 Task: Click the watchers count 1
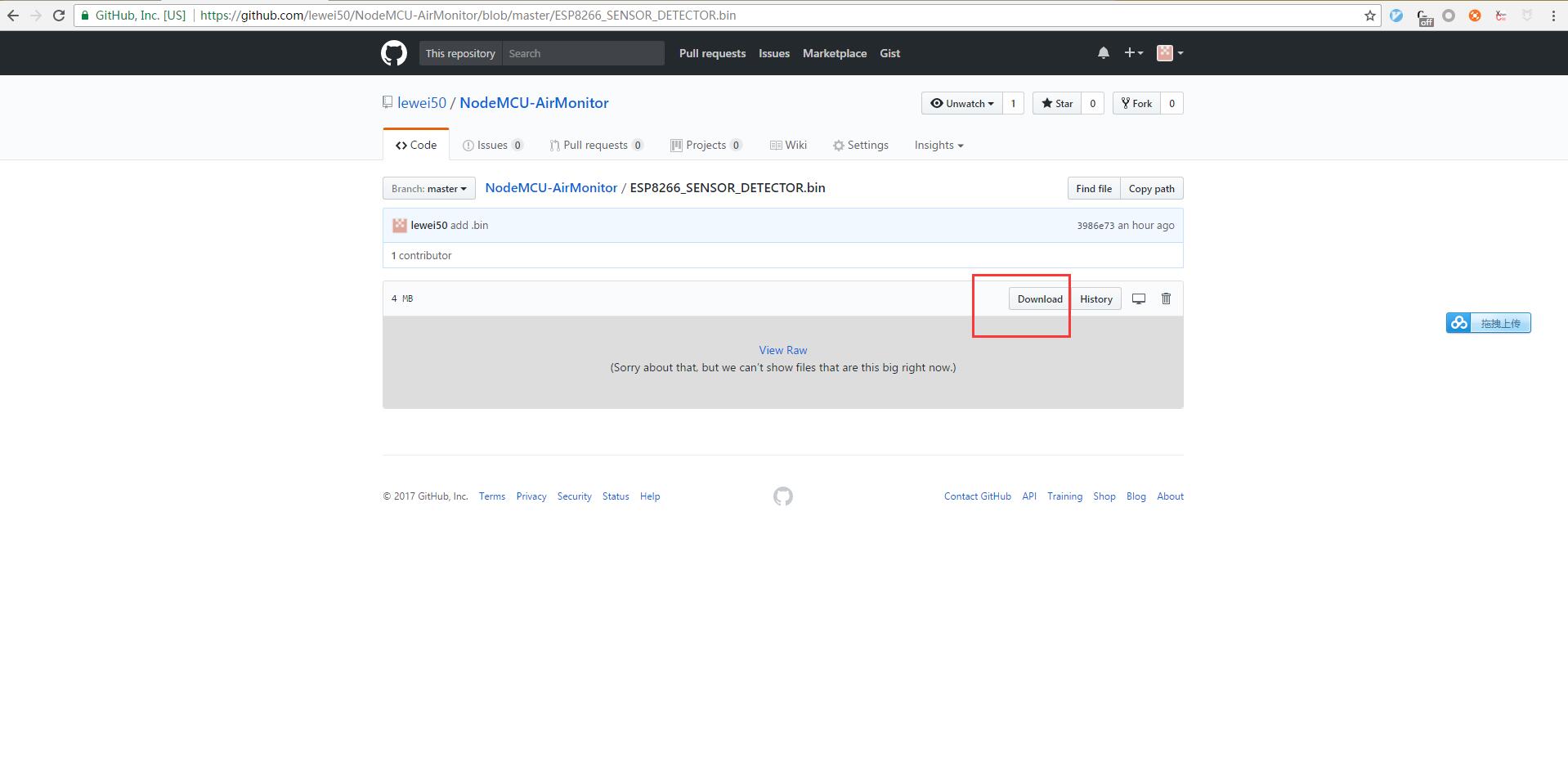pyautogui.click(x=1013, y=103)
